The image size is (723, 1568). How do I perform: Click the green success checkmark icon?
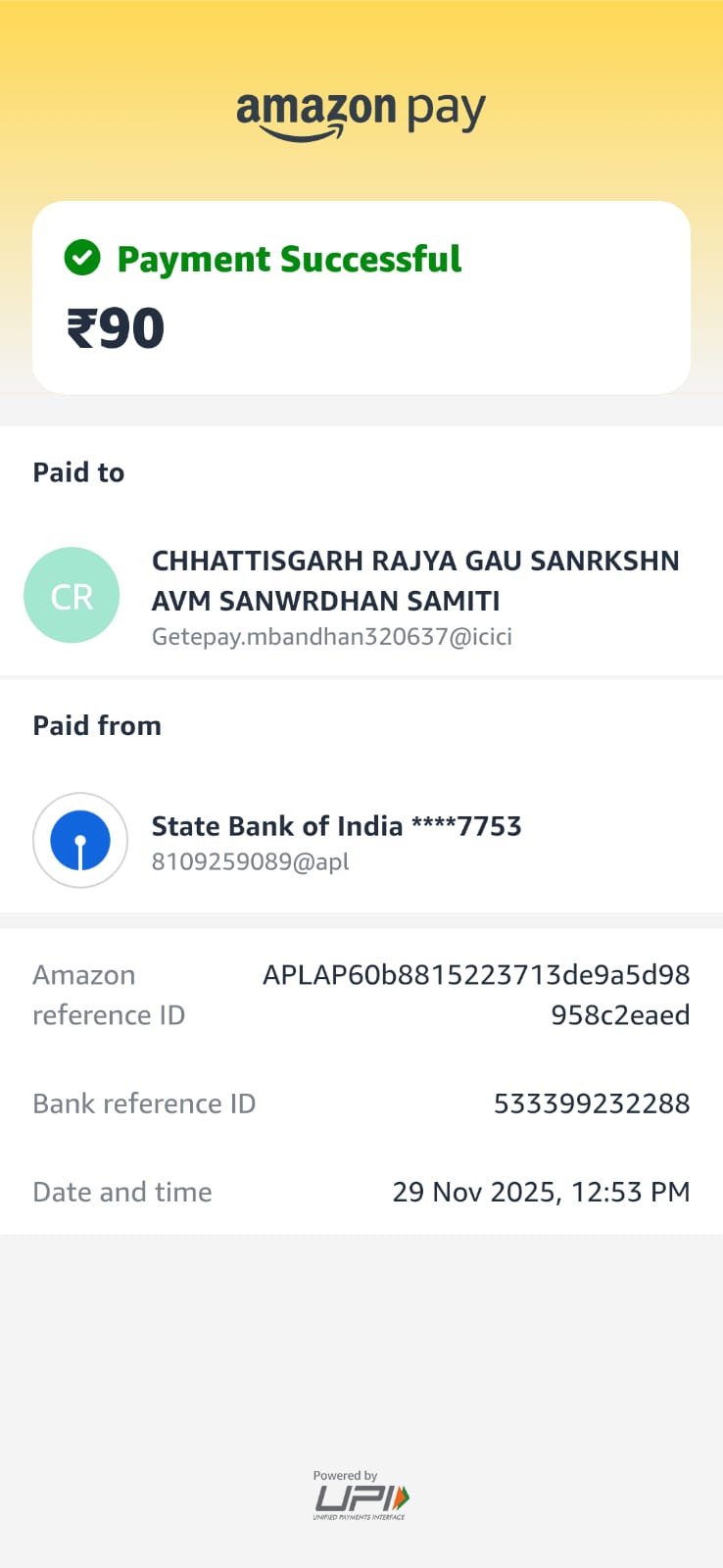[82, 259]
